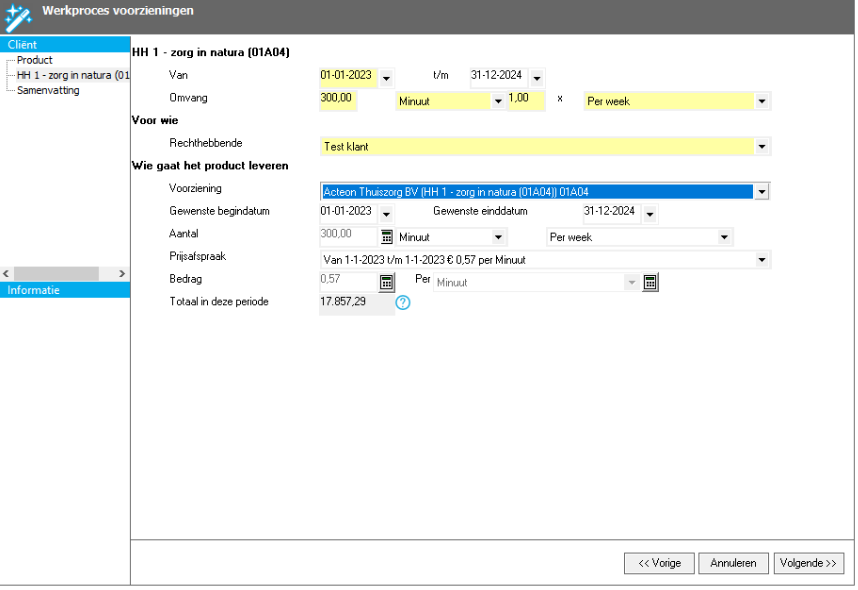The image size is (858, 590).
Task: Open the Prijsafspraak dropdown list
Action: point(763,260)
